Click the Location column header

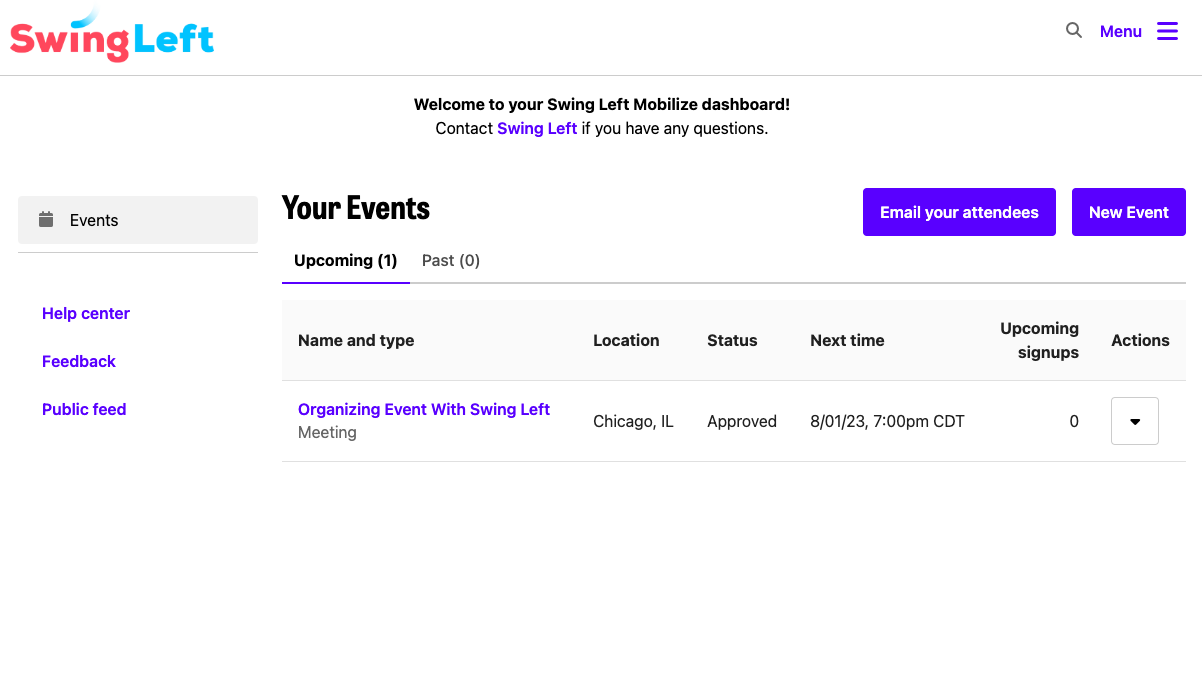click(x=626, y=340)
